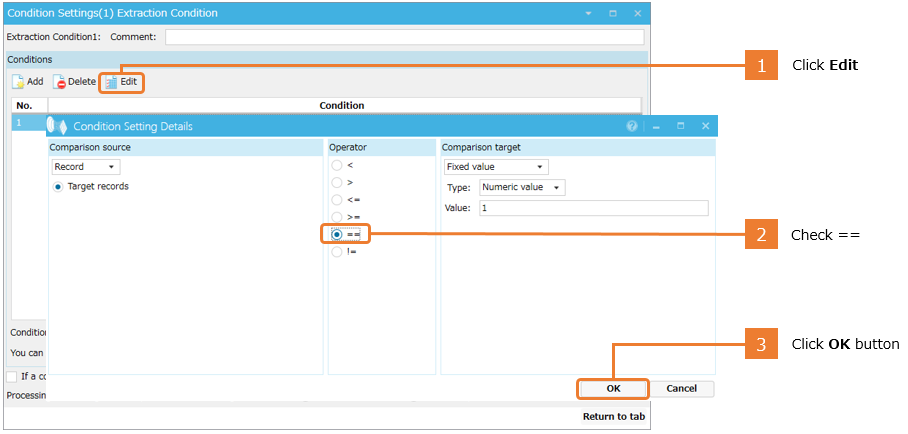Click the Condition Setting Details title bar logo
The width and height of the screenshot is (908, 434).
click(x=59, y=127)
